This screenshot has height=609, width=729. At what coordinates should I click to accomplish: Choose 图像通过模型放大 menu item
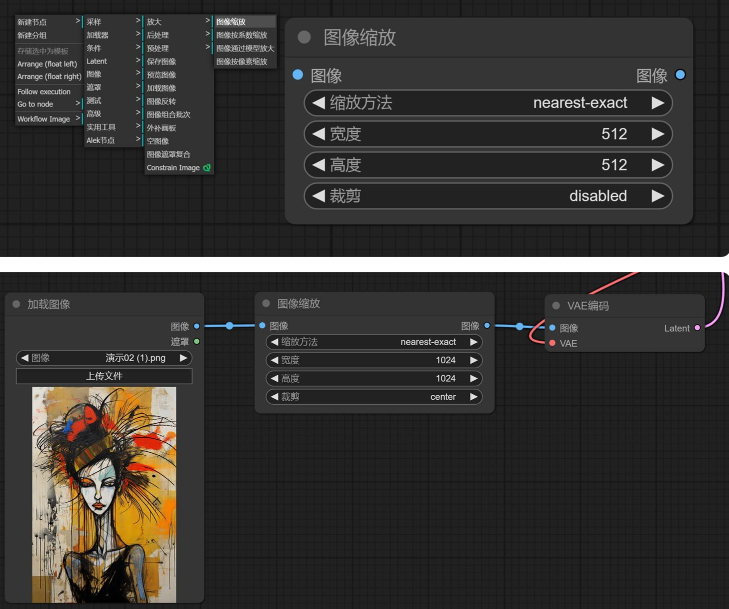coord(245,48)
